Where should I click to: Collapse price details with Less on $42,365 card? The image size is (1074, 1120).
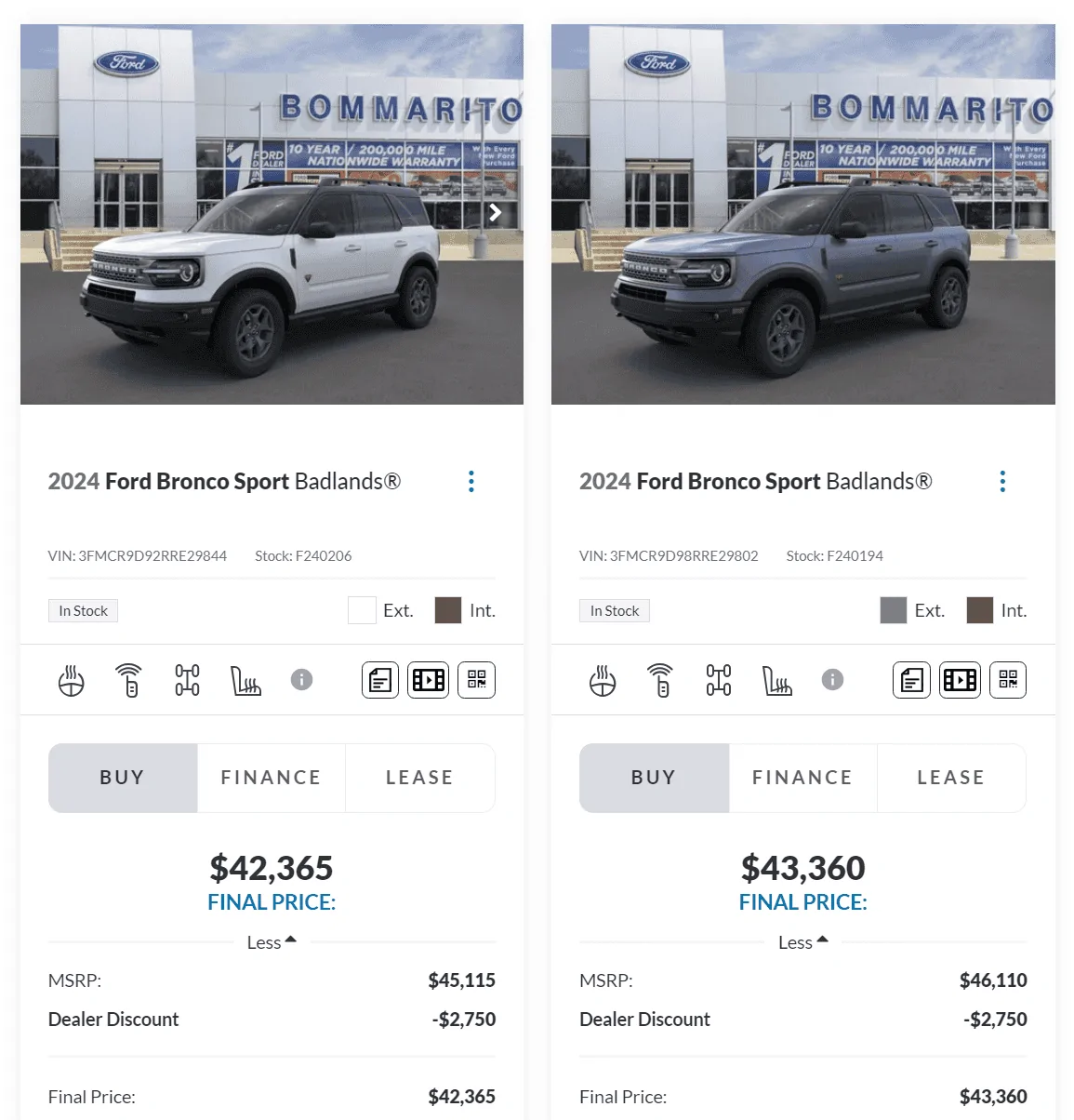click(x=272, y=942)
